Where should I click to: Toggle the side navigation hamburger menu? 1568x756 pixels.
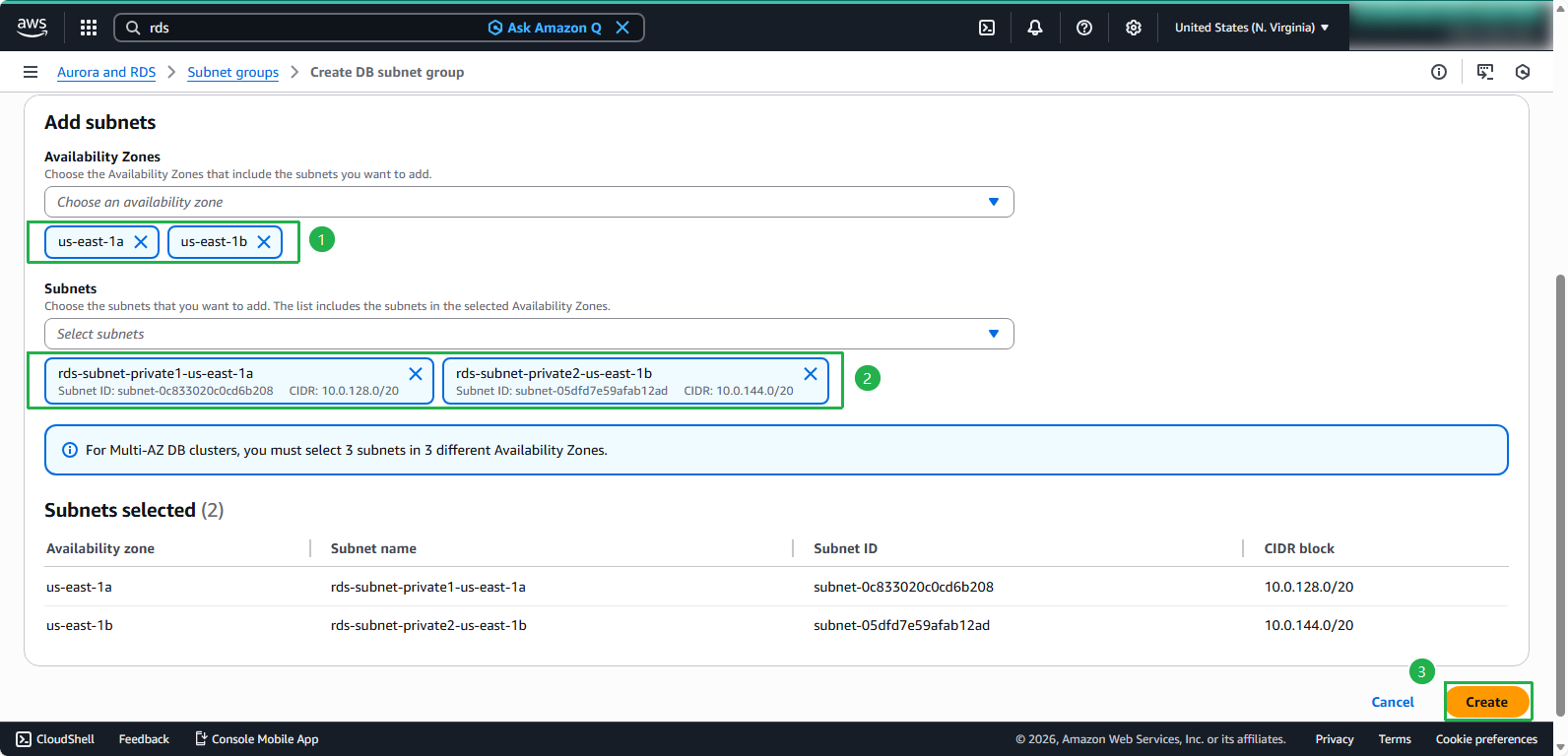pyautogui.click(x=31, y=72)
